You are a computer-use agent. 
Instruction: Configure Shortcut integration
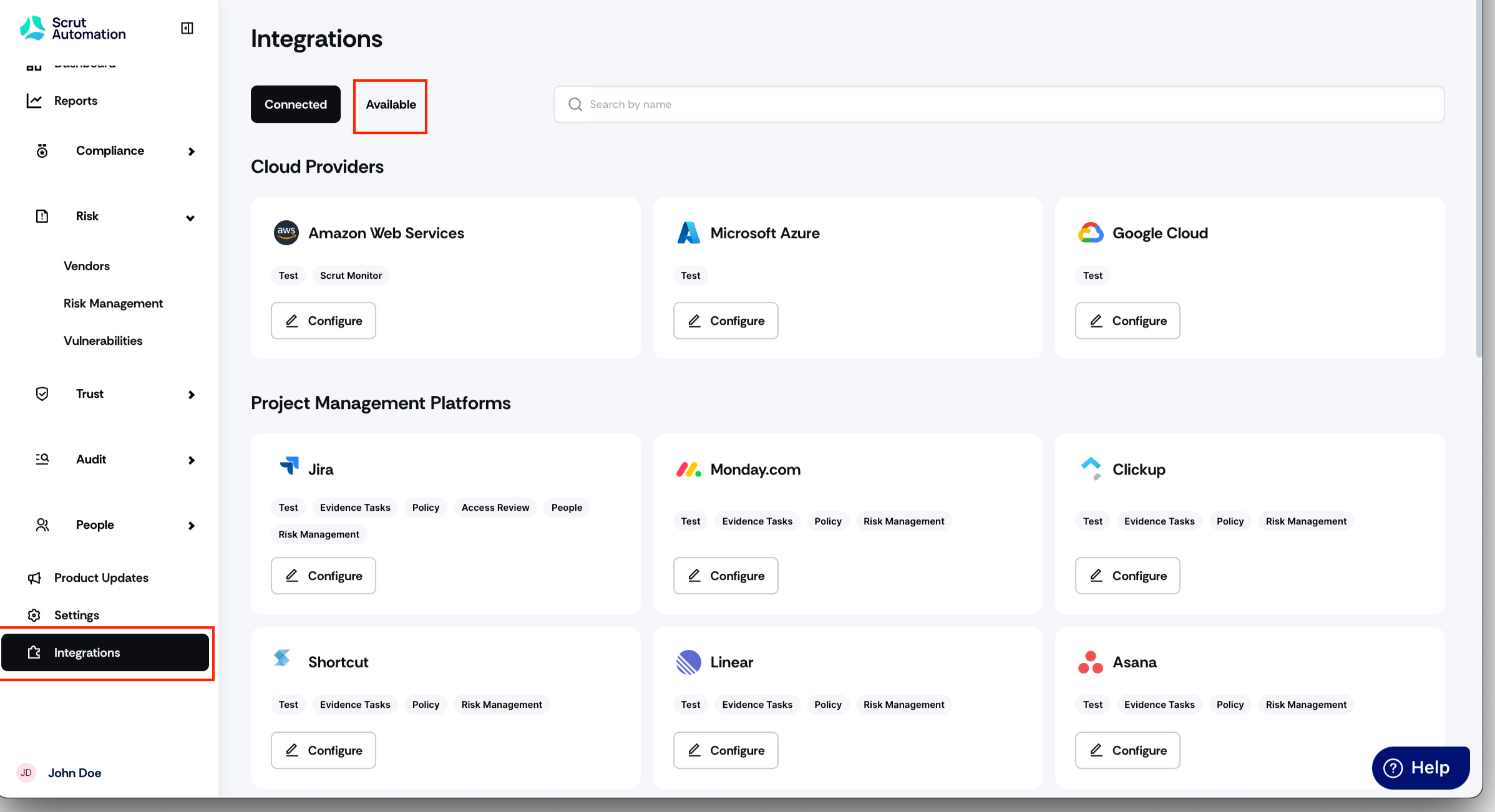click(x=323, y=750)
